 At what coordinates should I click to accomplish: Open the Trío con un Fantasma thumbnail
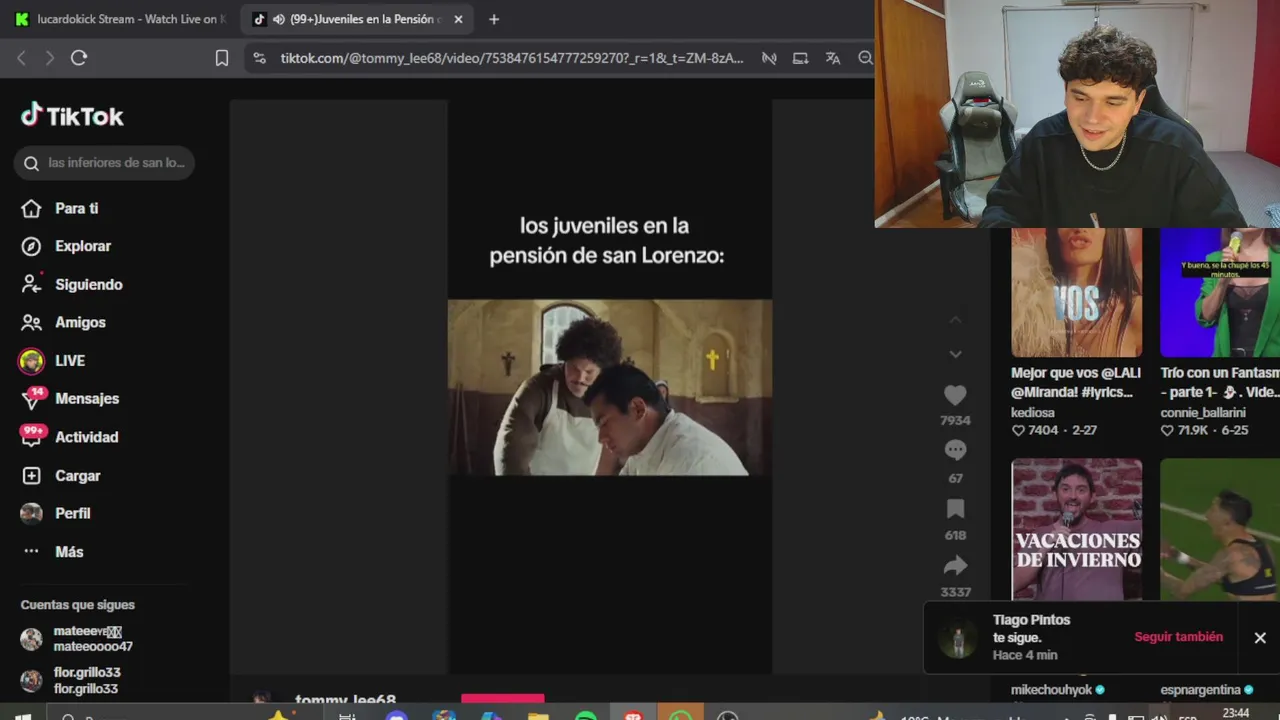click(x=1220, y=292)
